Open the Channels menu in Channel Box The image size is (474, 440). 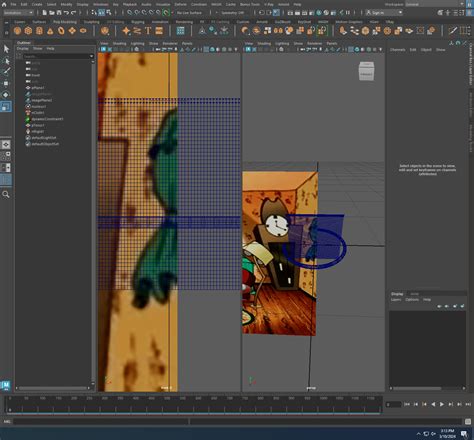click(398, 50)
